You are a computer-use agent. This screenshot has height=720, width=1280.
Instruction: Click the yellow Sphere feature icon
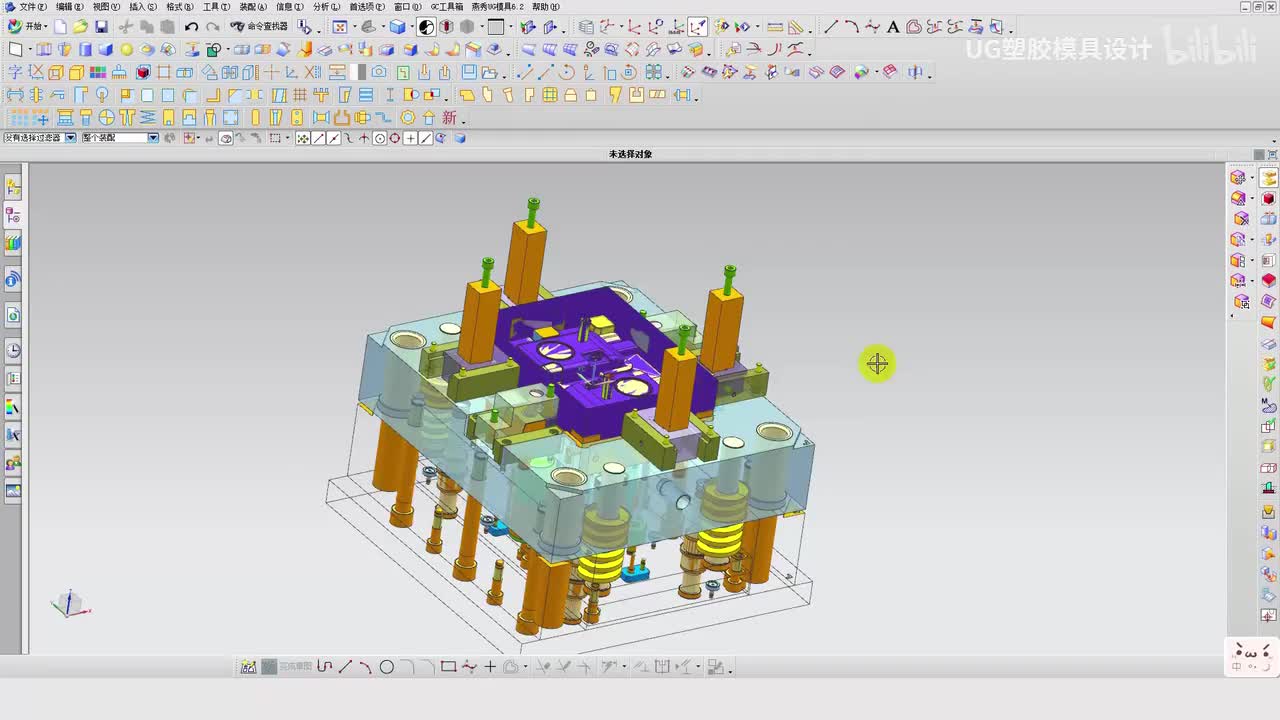[127, 49]
